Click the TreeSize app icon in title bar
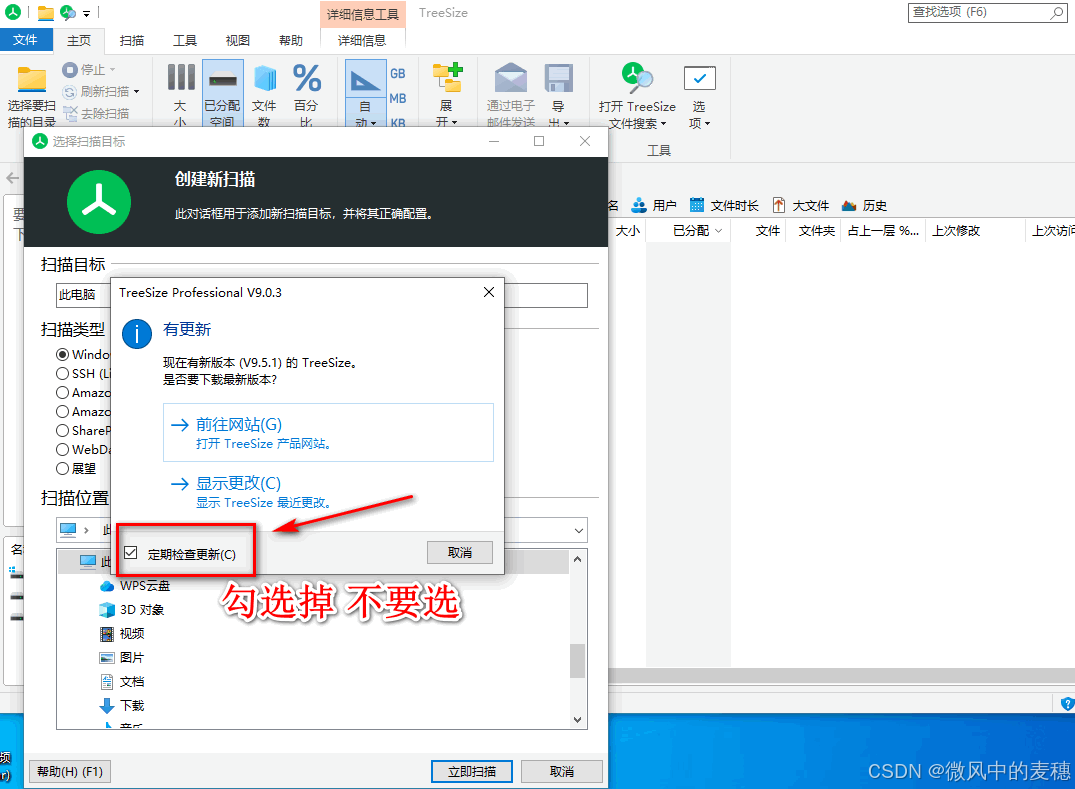 click(12, 12)
